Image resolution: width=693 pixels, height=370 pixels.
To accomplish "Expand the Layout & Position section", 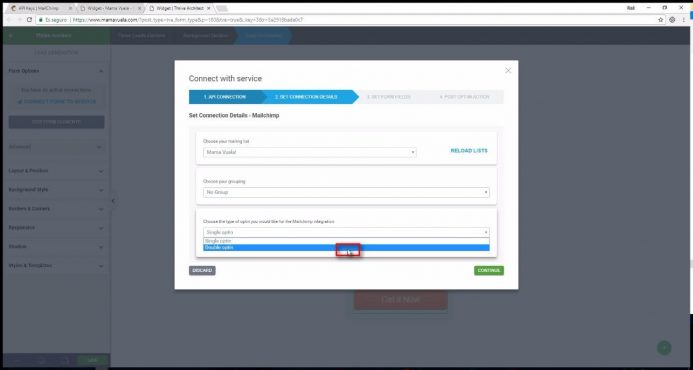I will [x=56, y=171].
